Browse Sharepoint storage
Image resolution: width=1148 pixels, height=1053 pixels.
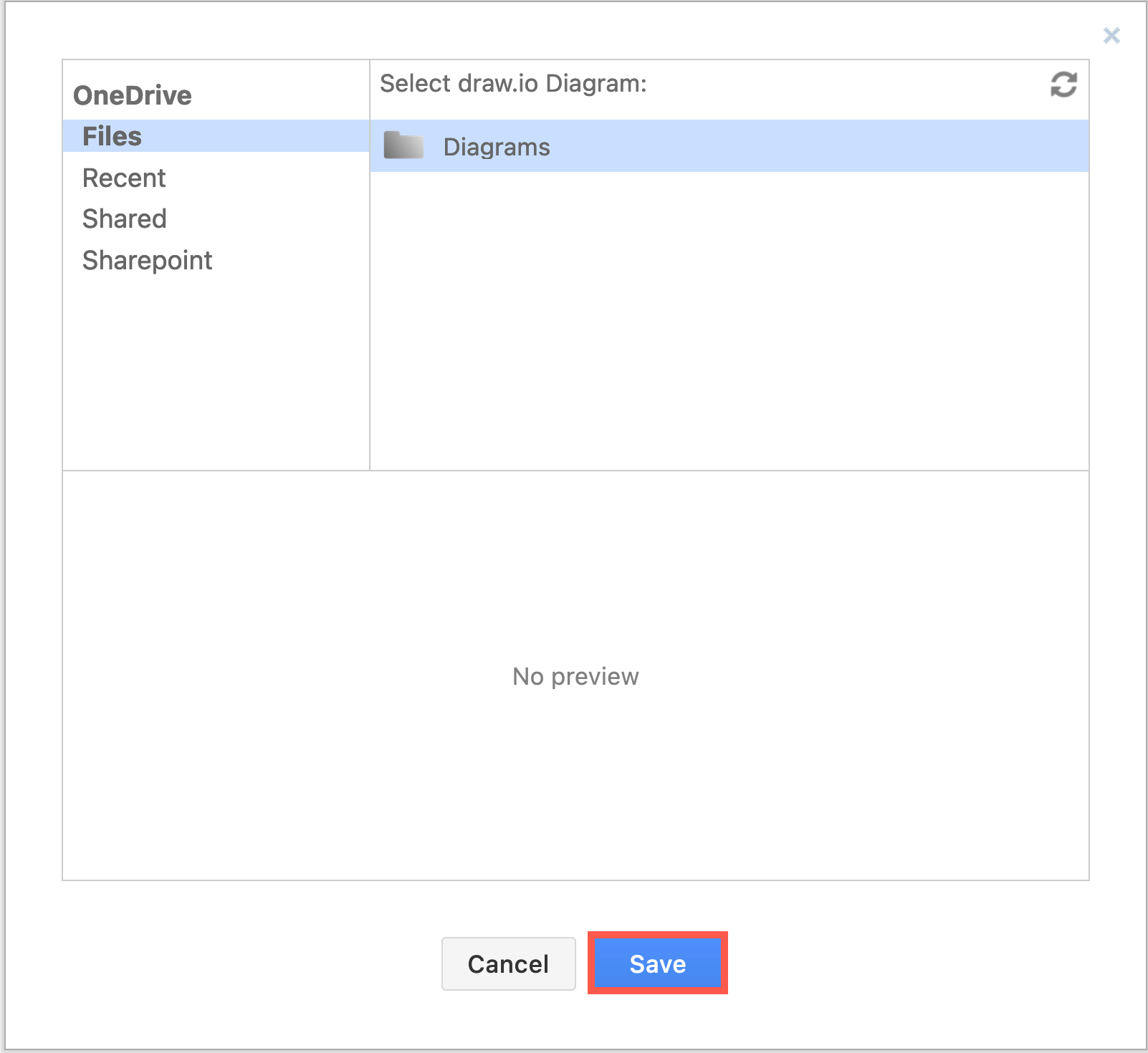pyautogui.click(x=147, y=260)
